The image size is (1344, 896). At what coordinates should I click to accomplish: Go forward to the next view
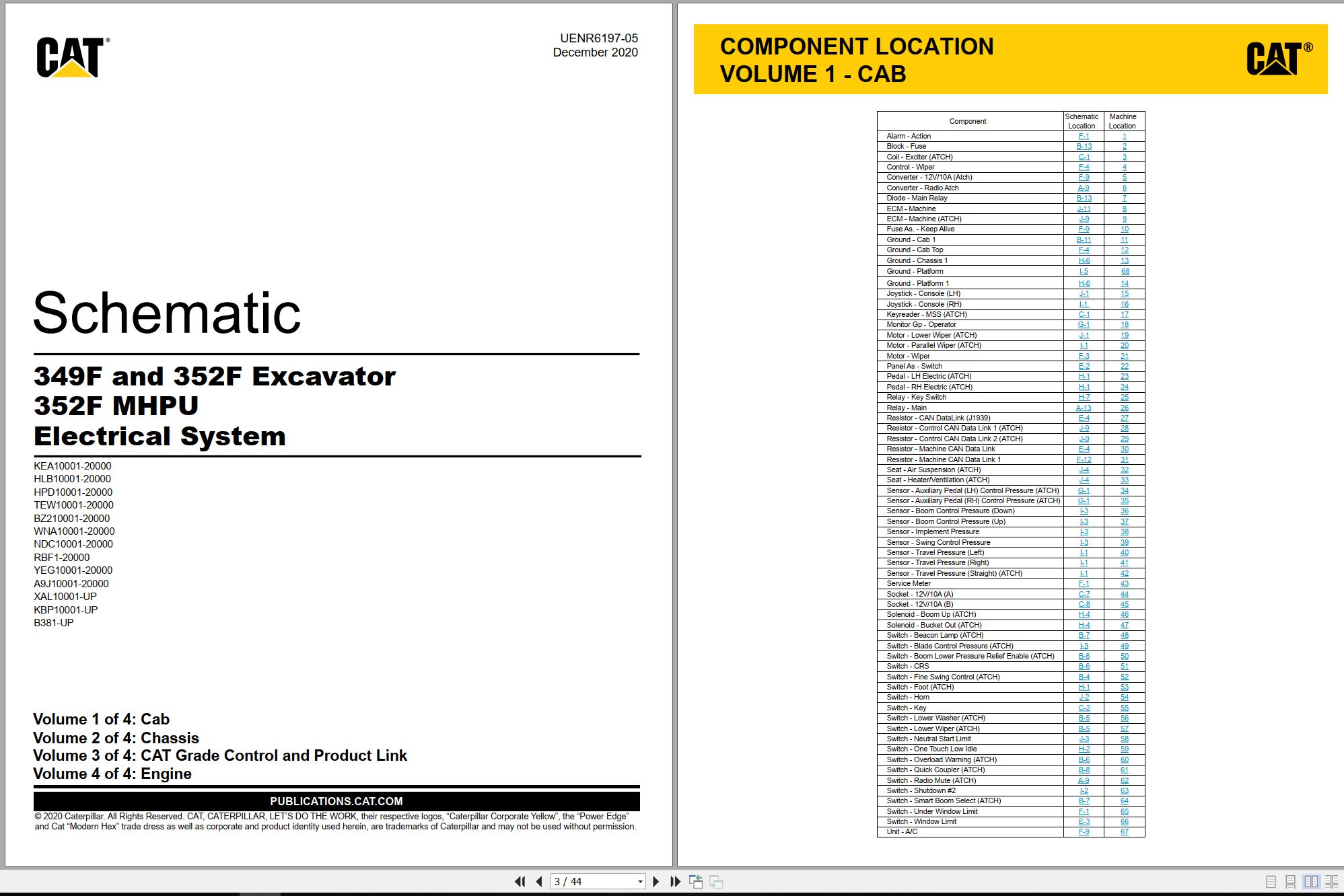point(716,881)
